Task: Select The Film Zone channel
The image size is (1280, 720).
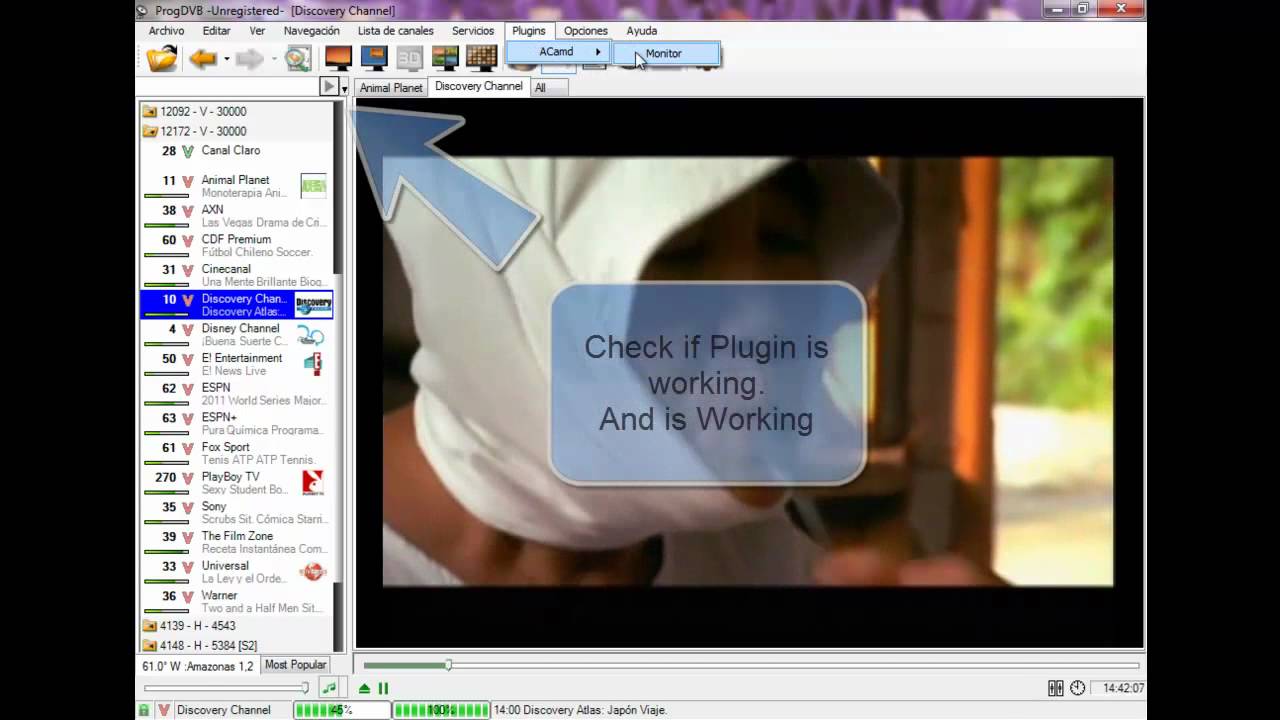Action: click(x=236, y=542)
